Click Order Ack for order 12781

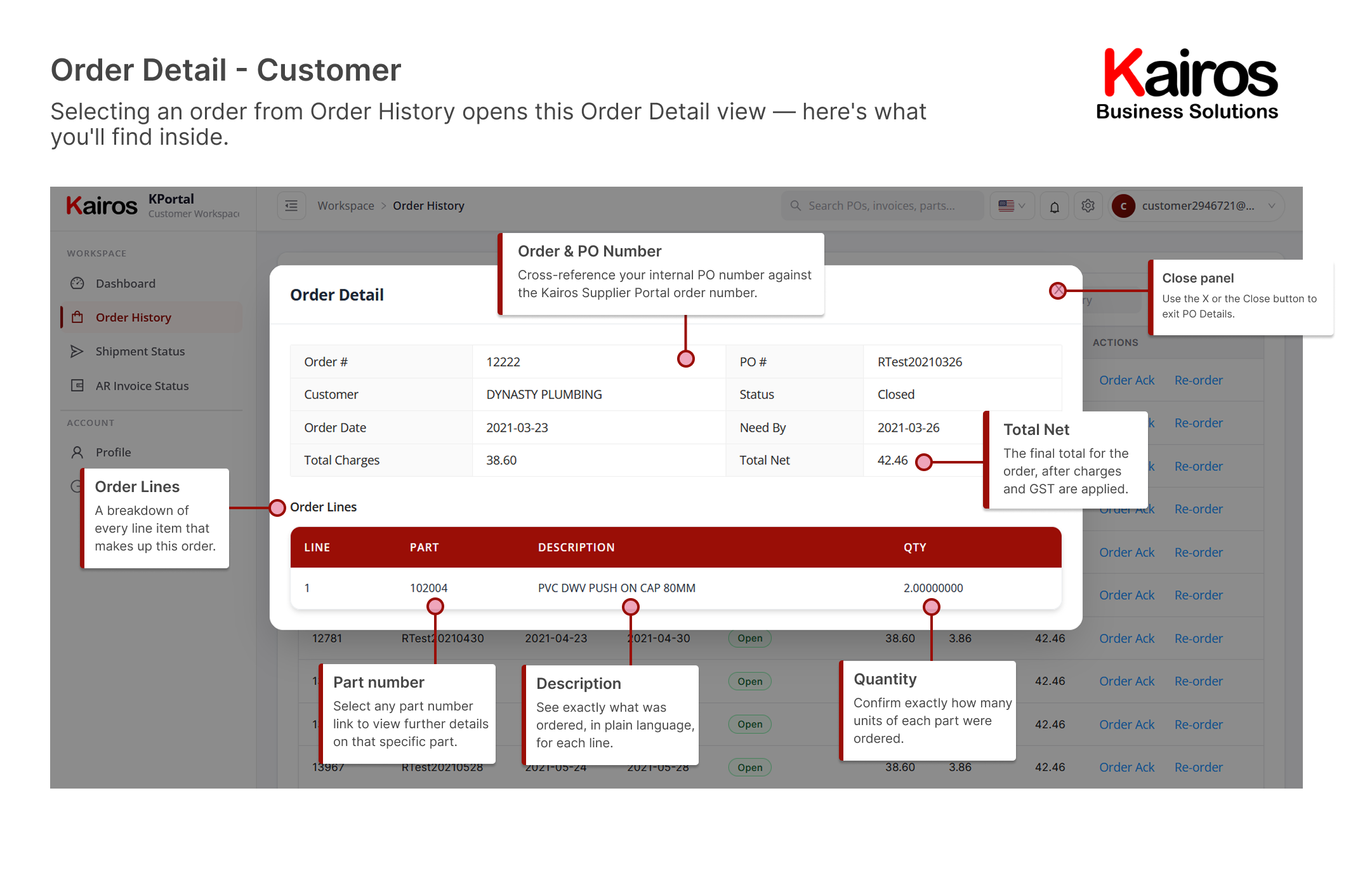(x=1126, y=638)
